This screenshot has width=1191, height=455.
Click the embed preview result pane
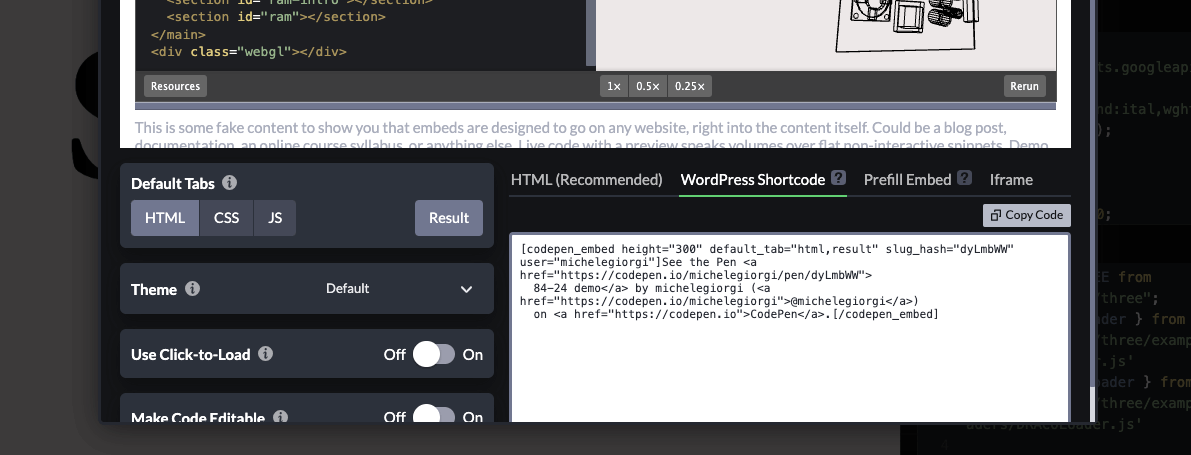[826, 35]
